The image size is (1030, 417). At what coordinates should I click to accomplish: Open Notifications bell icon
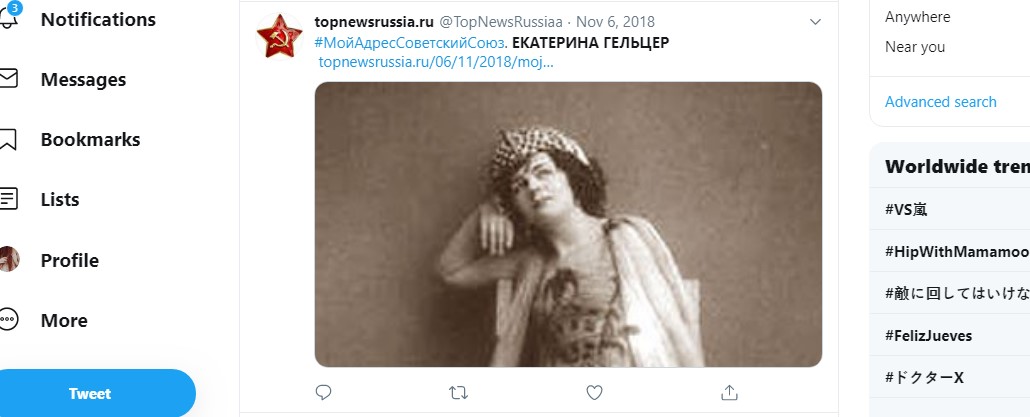pos(9,16)
